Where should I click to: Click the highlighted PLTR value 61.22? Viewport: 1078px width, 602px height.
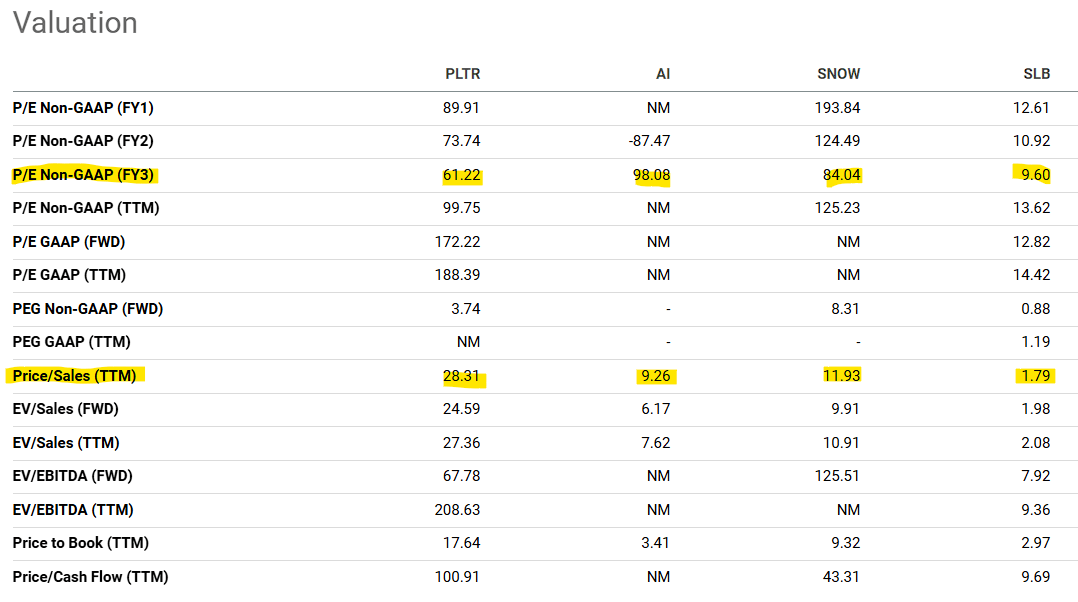coord(462,175)
